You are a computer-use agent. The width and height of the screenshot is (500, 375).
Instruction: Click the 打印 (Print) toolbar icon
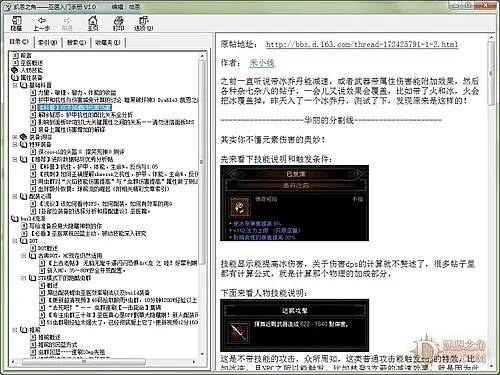tap(118, 23)
